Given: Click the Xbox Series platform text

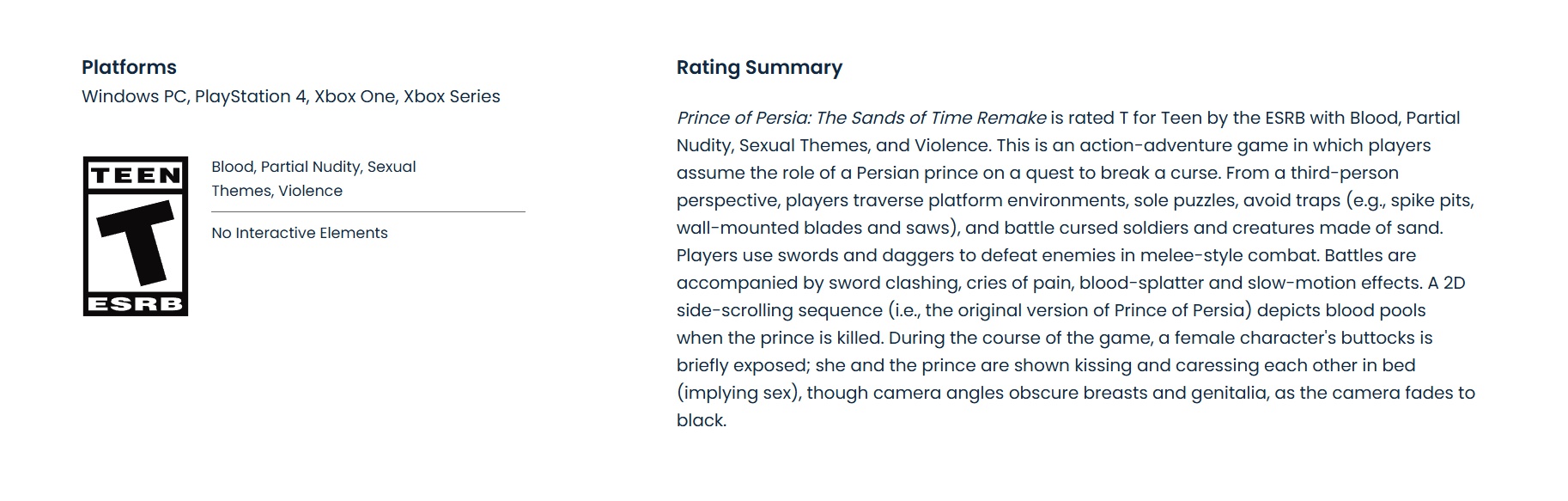Looking at the screenshot, I should 452,96.
